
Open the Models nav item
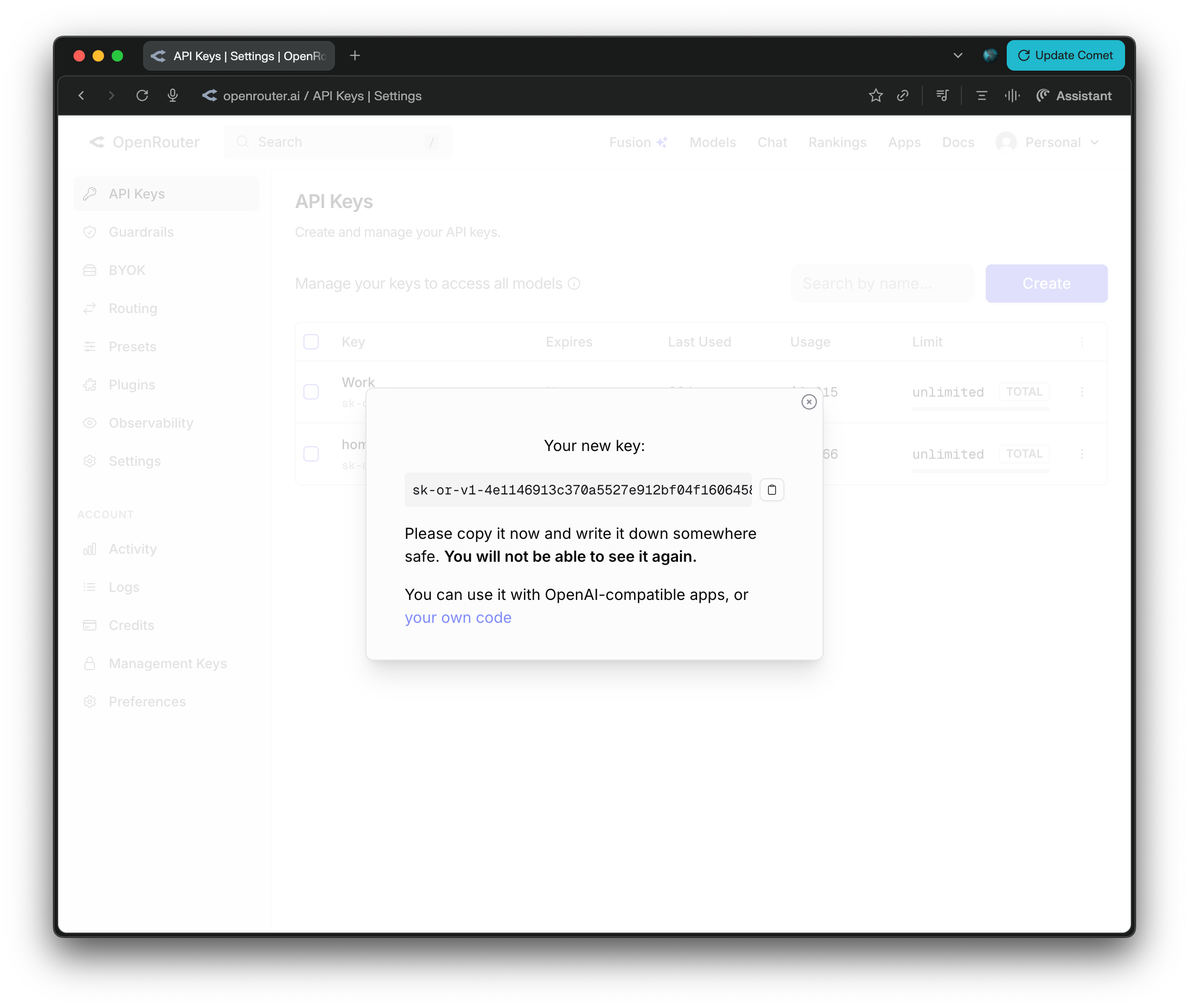(x=712, y=142)
